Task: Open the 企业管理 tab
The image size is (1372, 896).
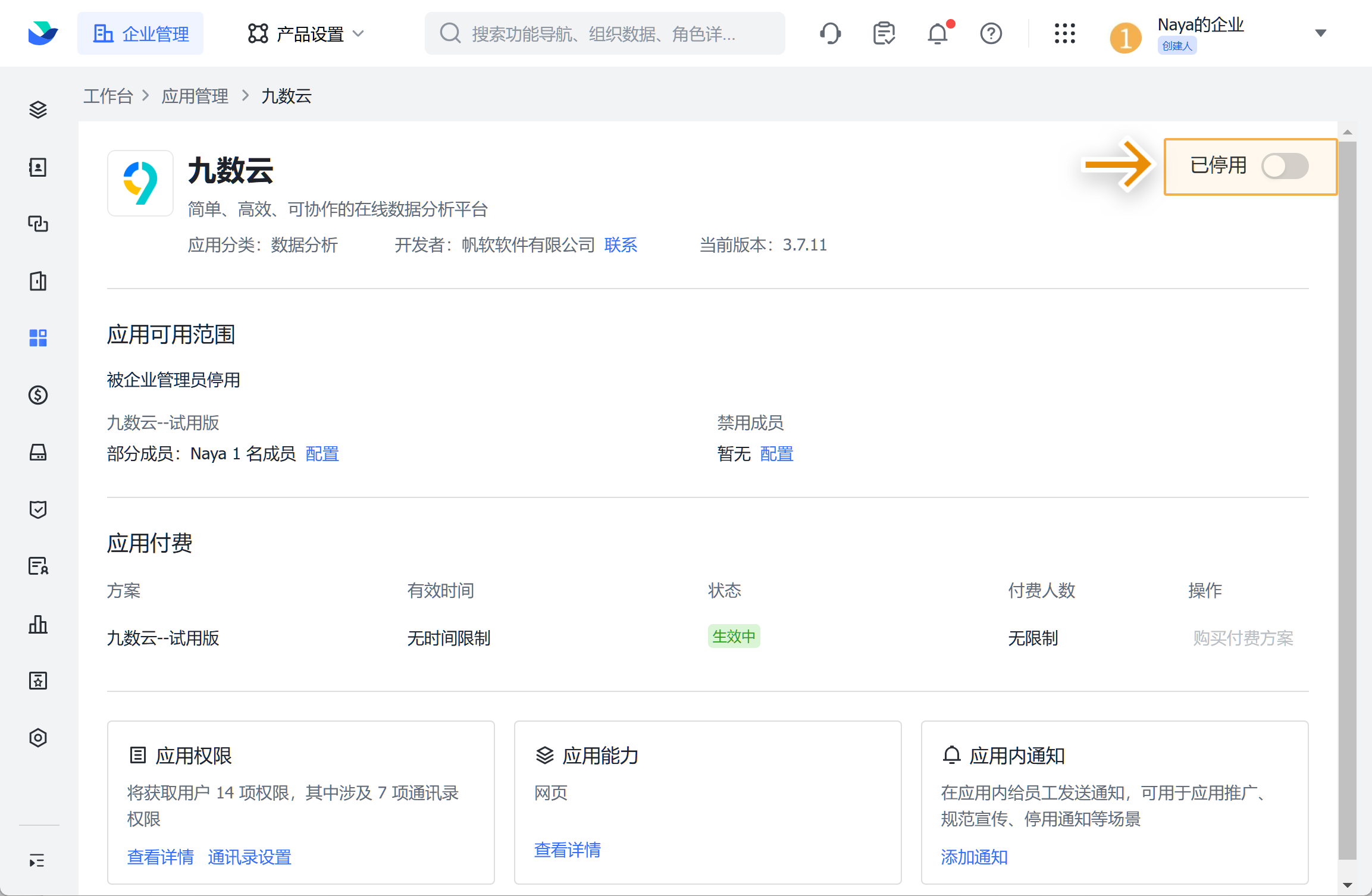Action: pyautogui.click(x=140, y=33)
